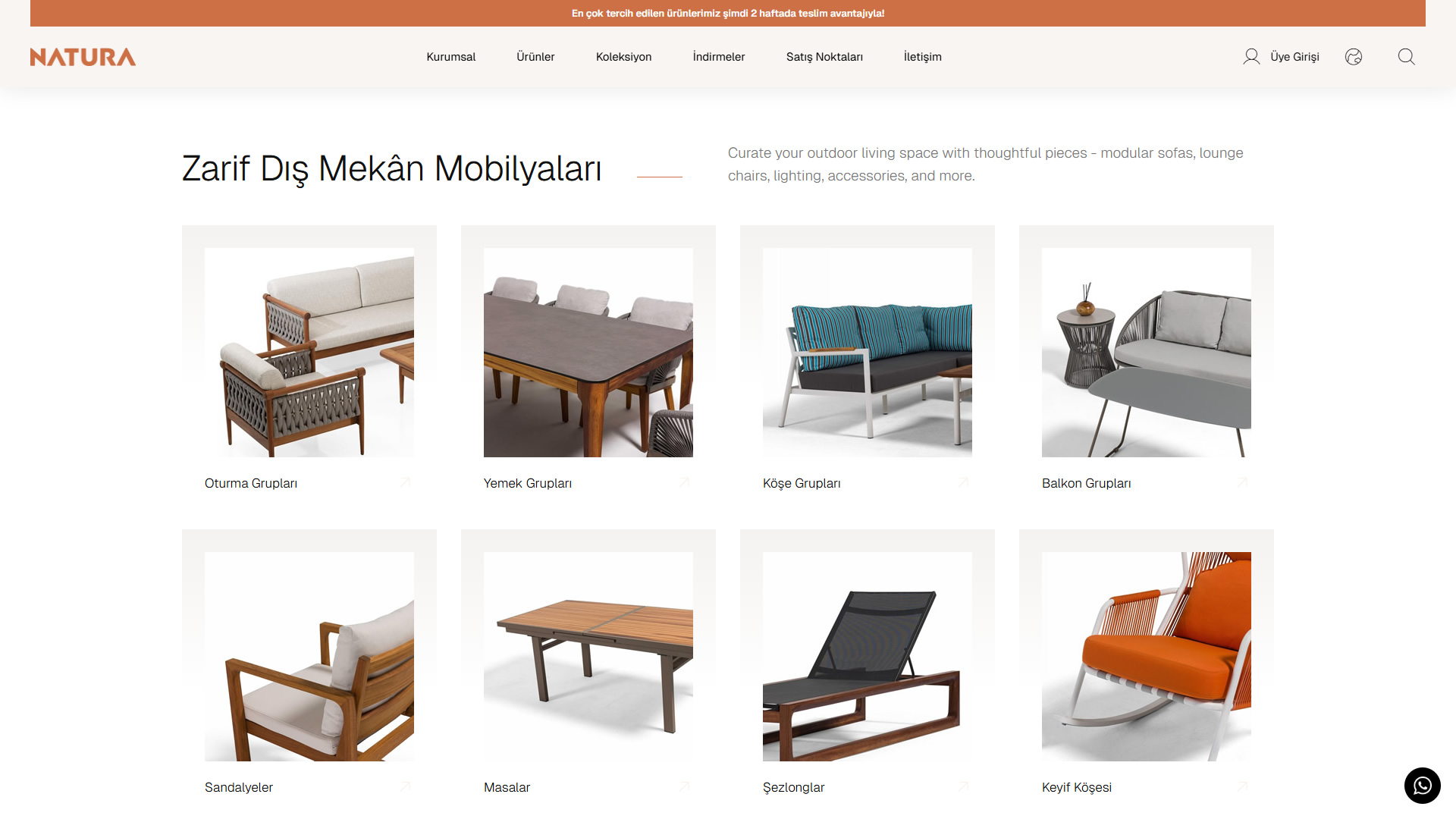The image size is (1456, 819).
Task: Open the Kurumsal menu
Action: tap(450, 57)
